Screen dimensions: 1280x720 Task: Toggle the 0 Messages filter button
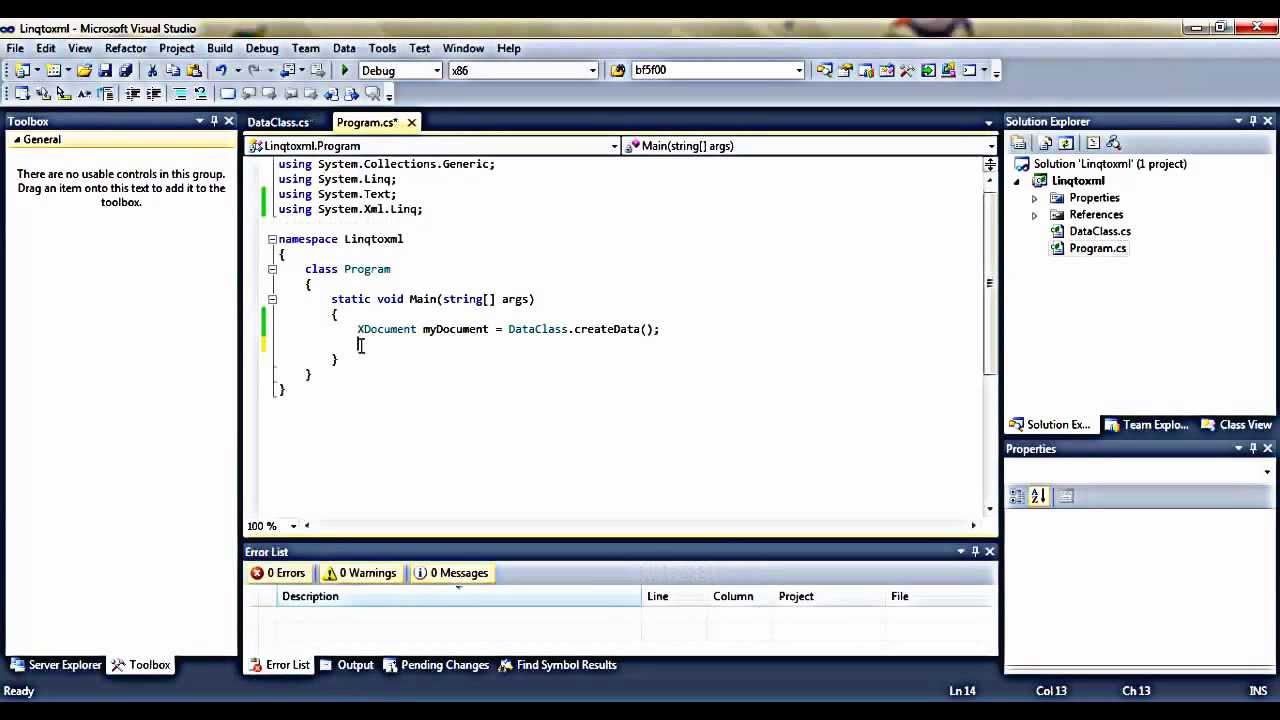click(x=452, y=573)
